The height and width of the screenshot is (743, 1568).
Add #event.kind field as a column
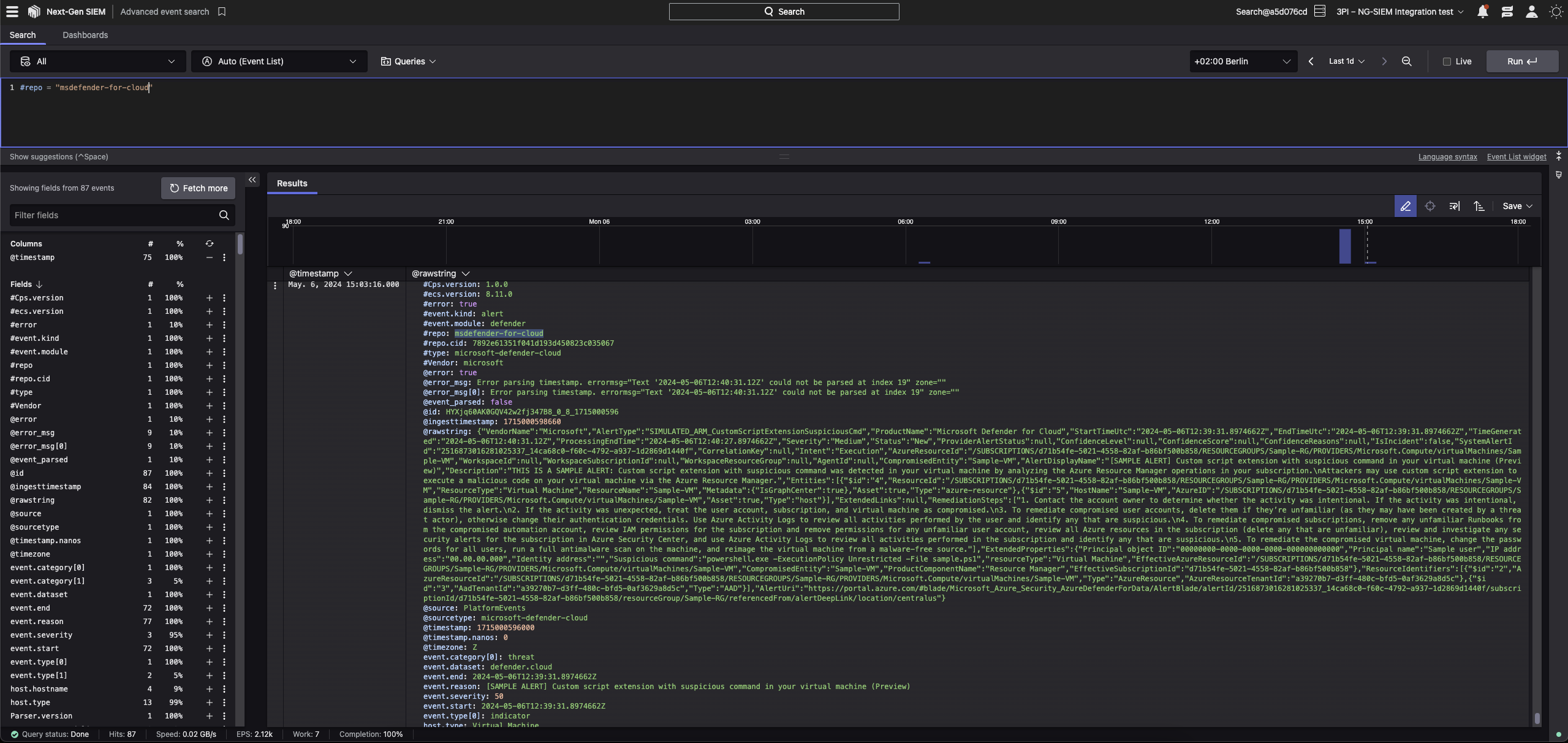(x=209, y=338)
